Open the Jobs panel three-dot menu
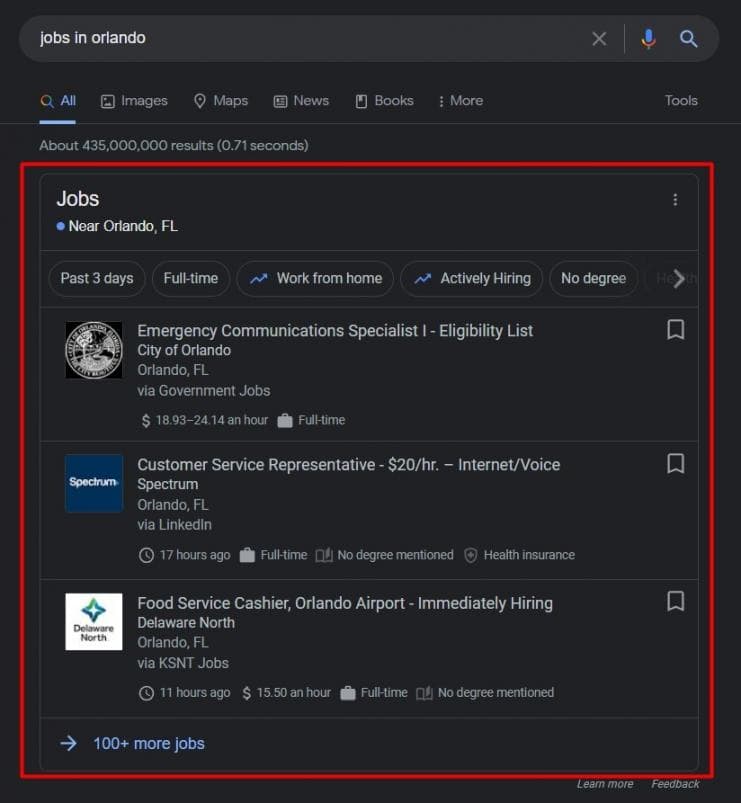The height and width of the screenshot is (803, 741). pyautogui.click(x=675, y=200)
